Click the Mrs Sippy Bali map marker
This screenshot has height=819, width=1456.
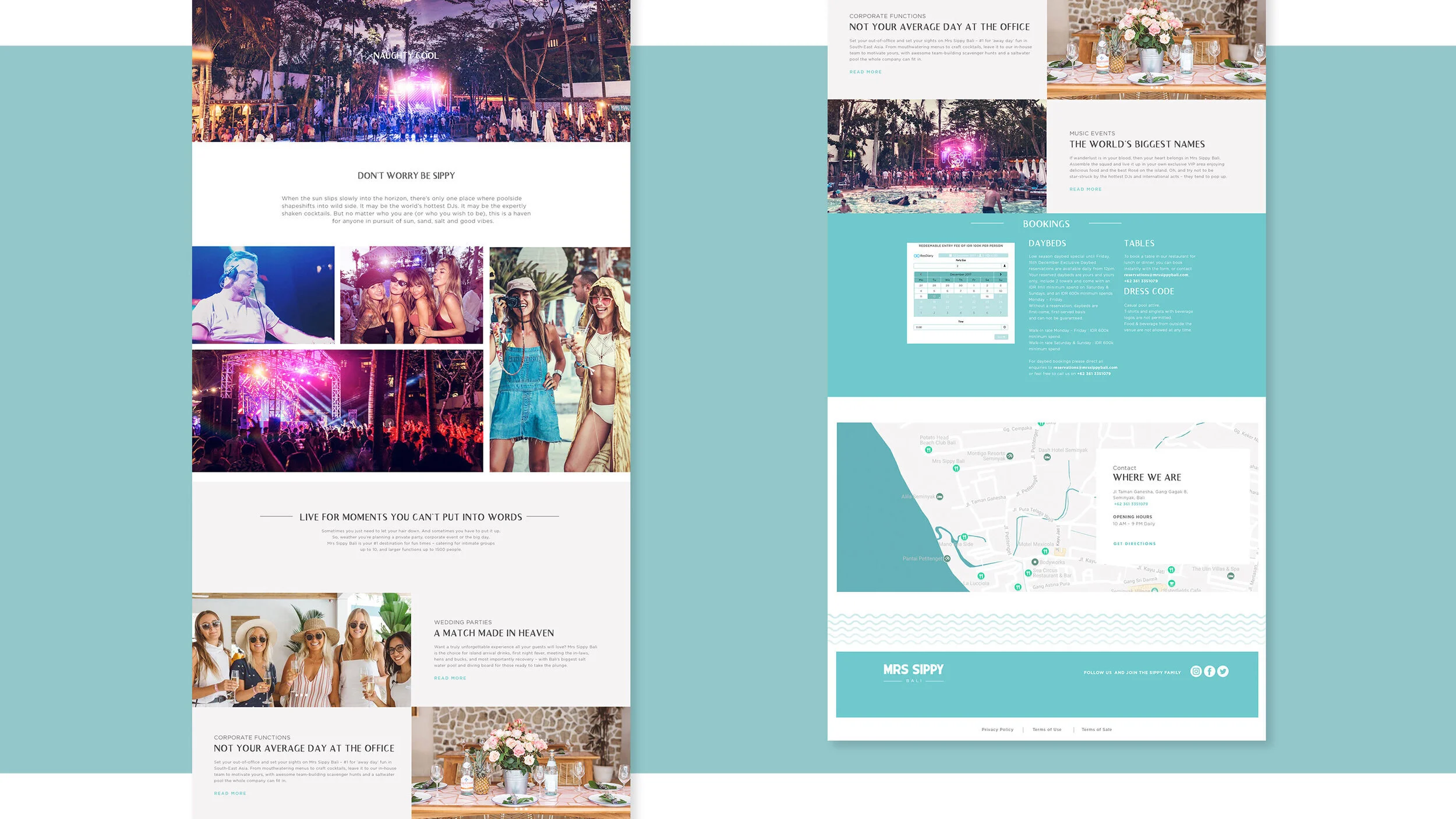[956, 468]
